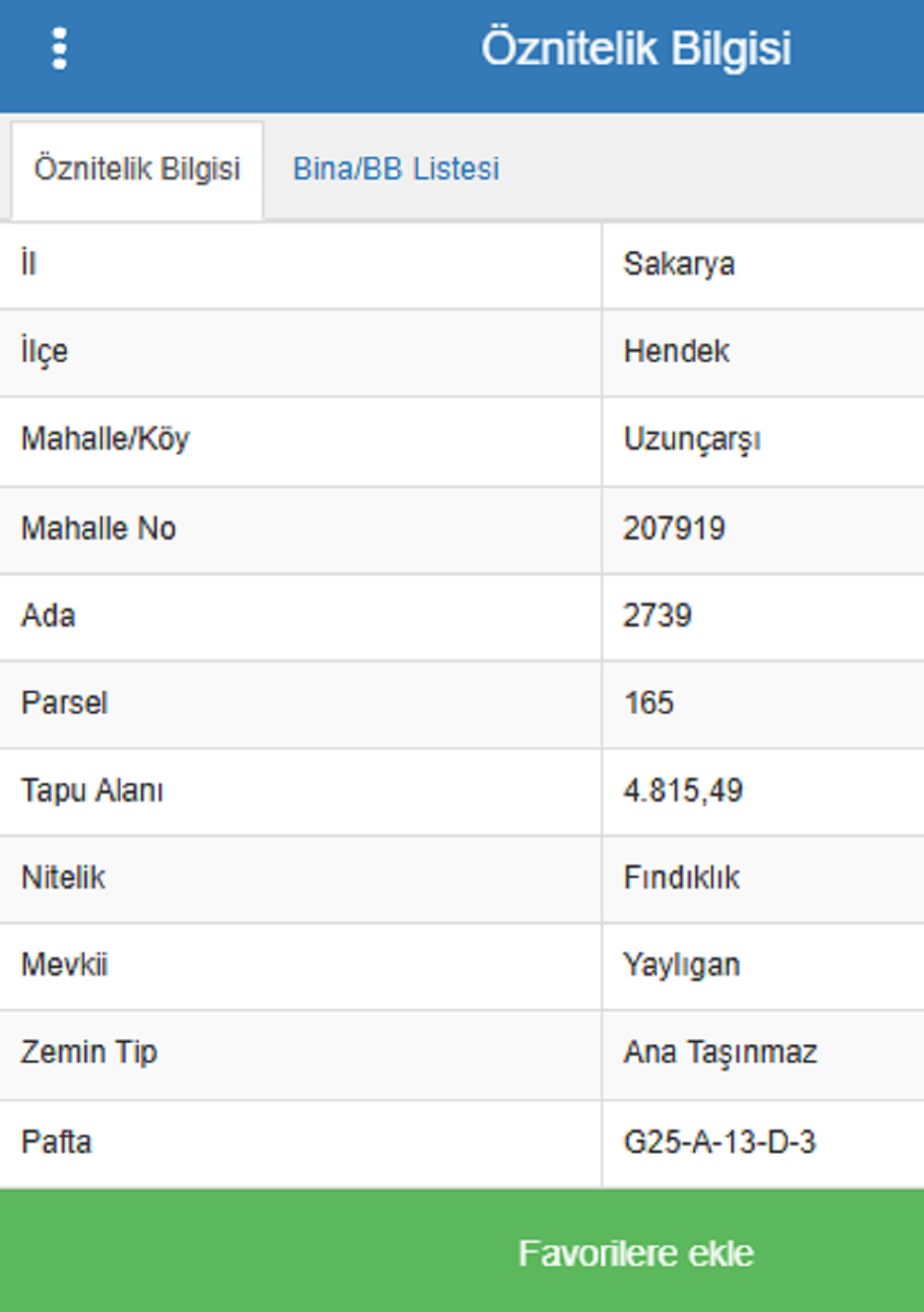Select the Uzunçarşı neighborhood value
924x1312 pixels.
(x=692, y=440)
